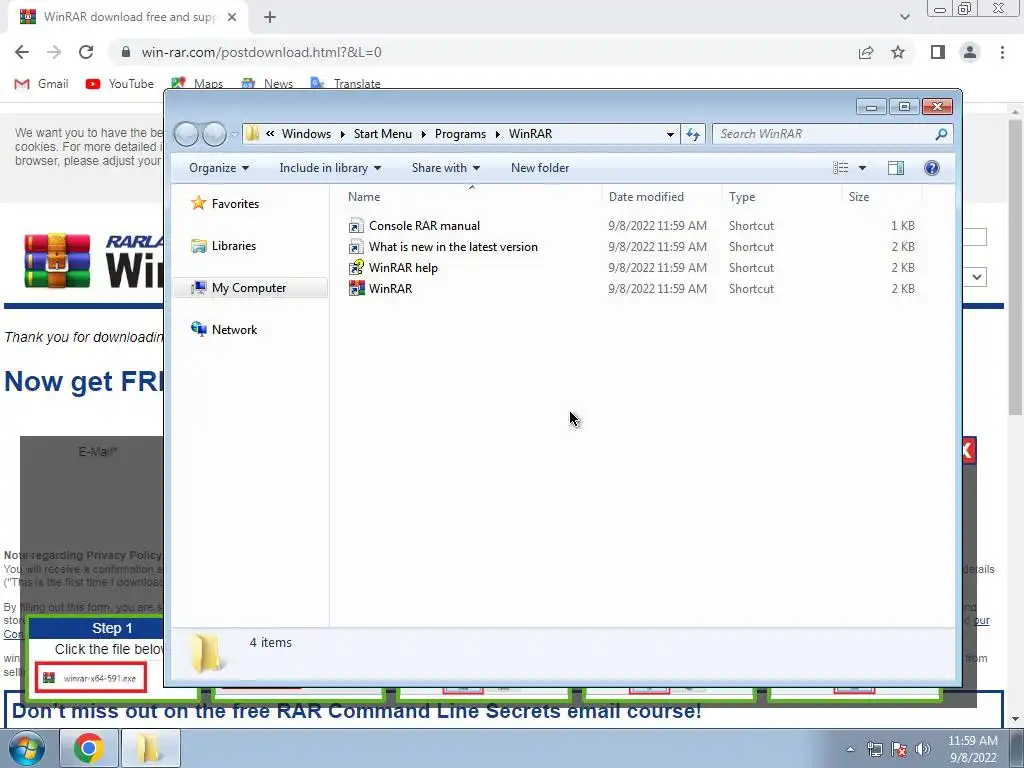
Task: Sort files by the Type column
Action: 782,197
